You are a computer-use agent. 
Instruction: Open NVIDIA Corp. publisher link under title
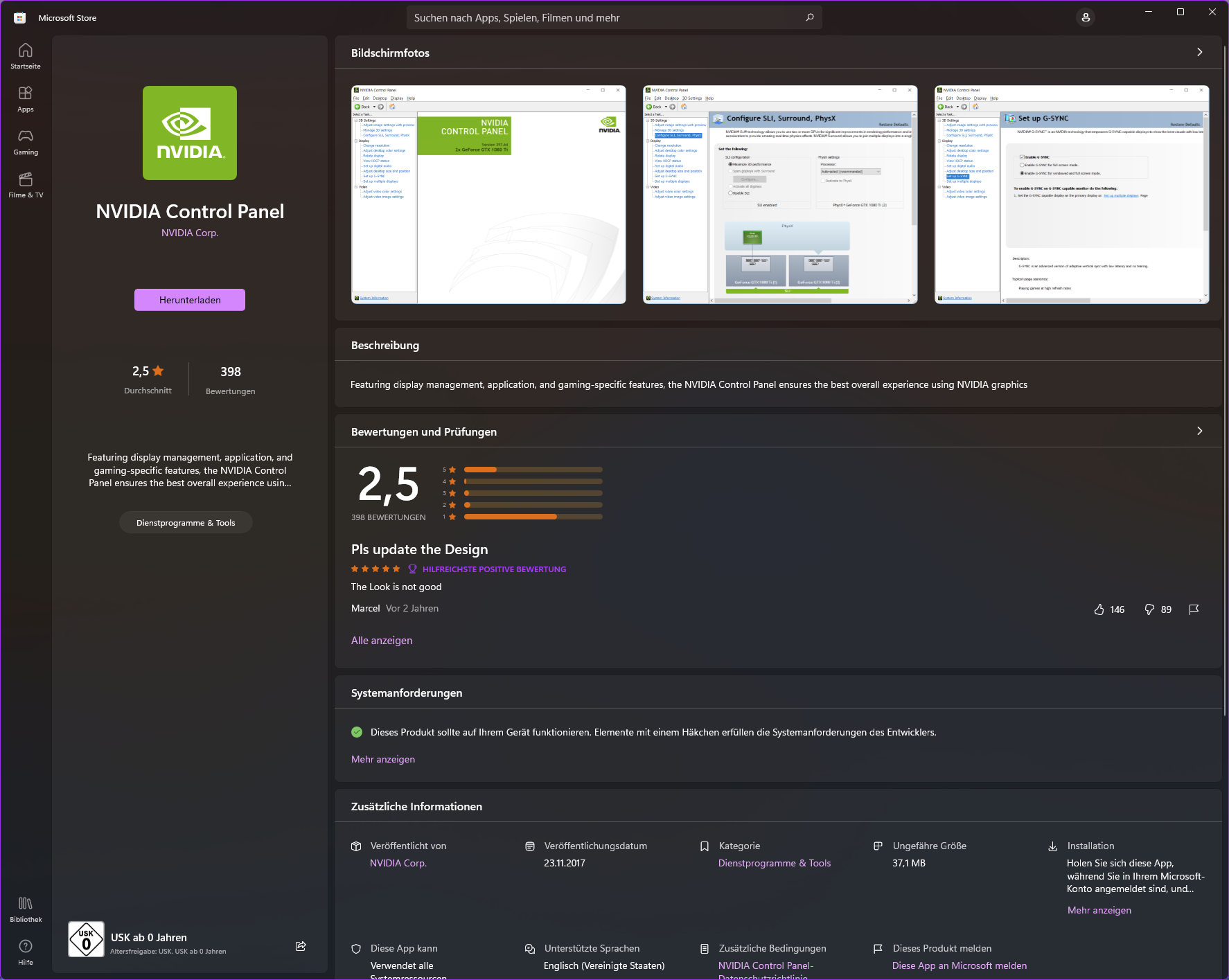click(x=190, y=233)
